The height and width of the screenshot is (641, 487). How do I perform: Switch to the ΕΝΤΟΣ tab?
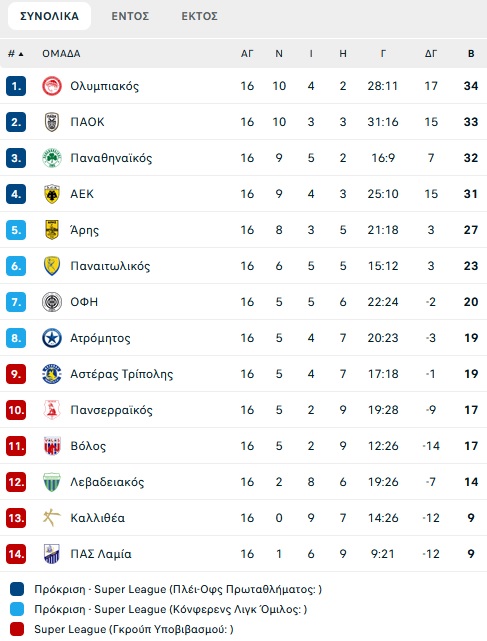pyautogui.click(x=130, y=16)
